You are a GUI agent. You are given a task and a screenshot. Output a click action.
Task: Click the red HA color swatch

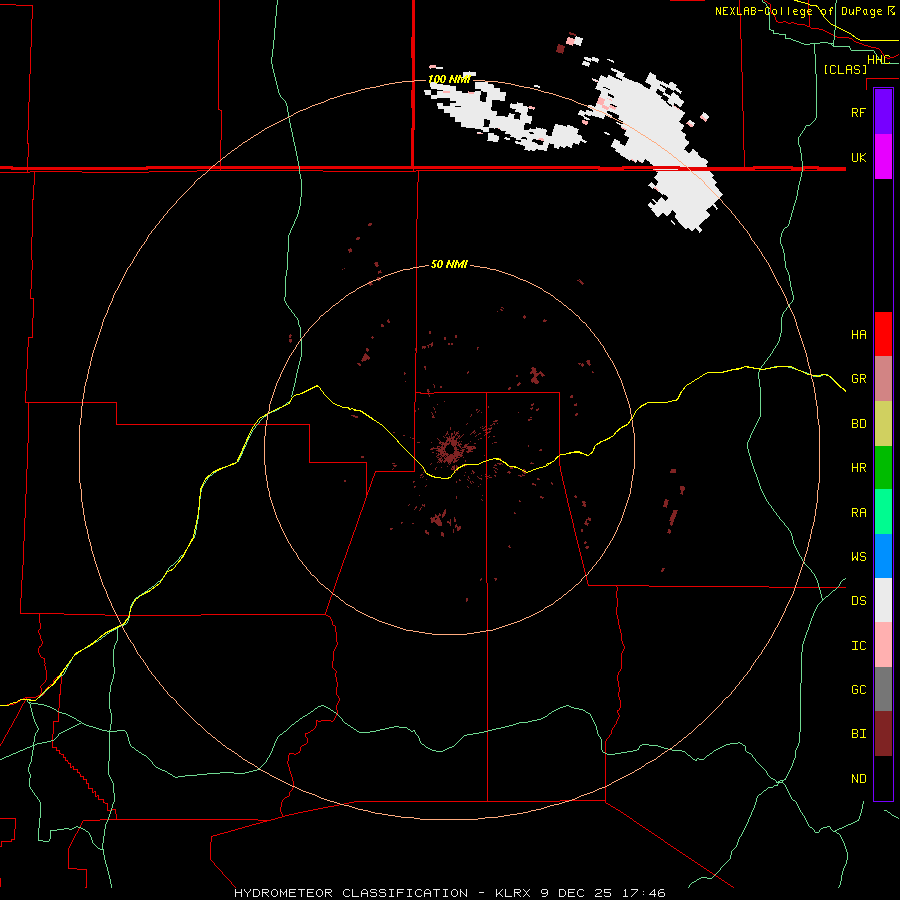[883, 334]
